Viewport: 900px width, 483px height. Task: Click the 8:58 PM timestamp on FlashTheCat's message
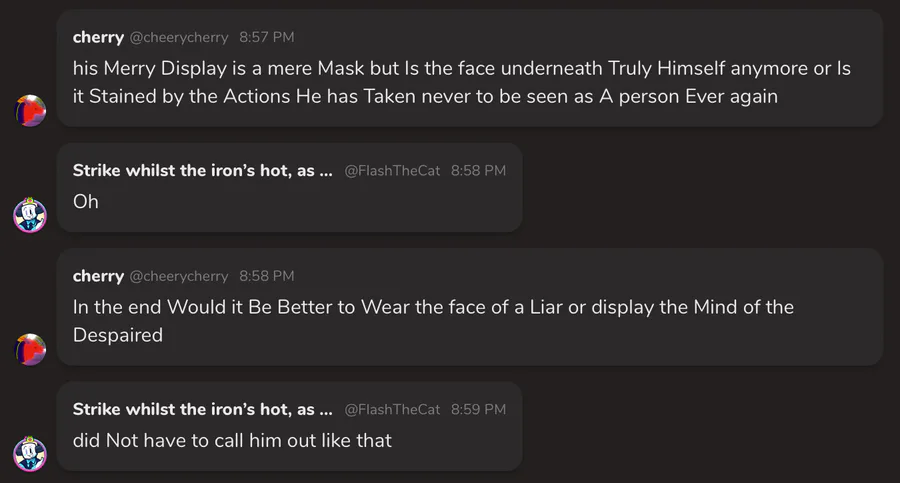[478, 171]
